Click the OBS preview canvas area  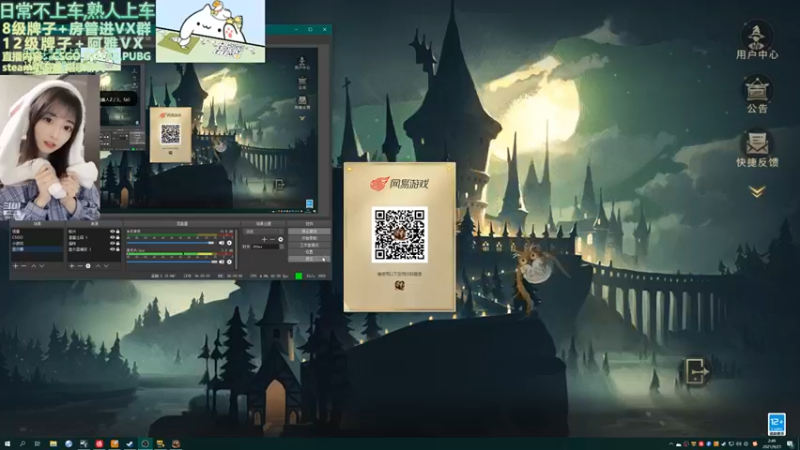pos(209,129)
